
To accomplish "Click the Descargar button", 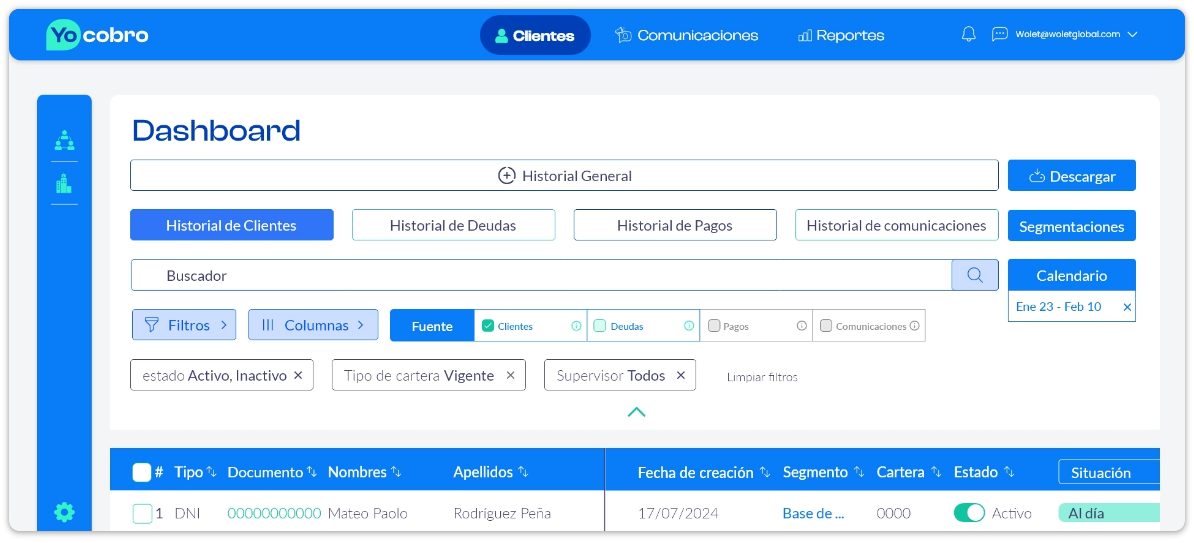I will (x=1071, y=176).
